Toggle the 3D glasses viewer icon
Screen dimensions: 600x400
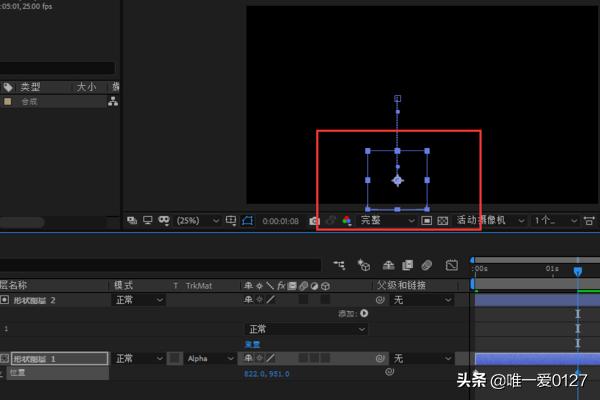click(164, 220)
